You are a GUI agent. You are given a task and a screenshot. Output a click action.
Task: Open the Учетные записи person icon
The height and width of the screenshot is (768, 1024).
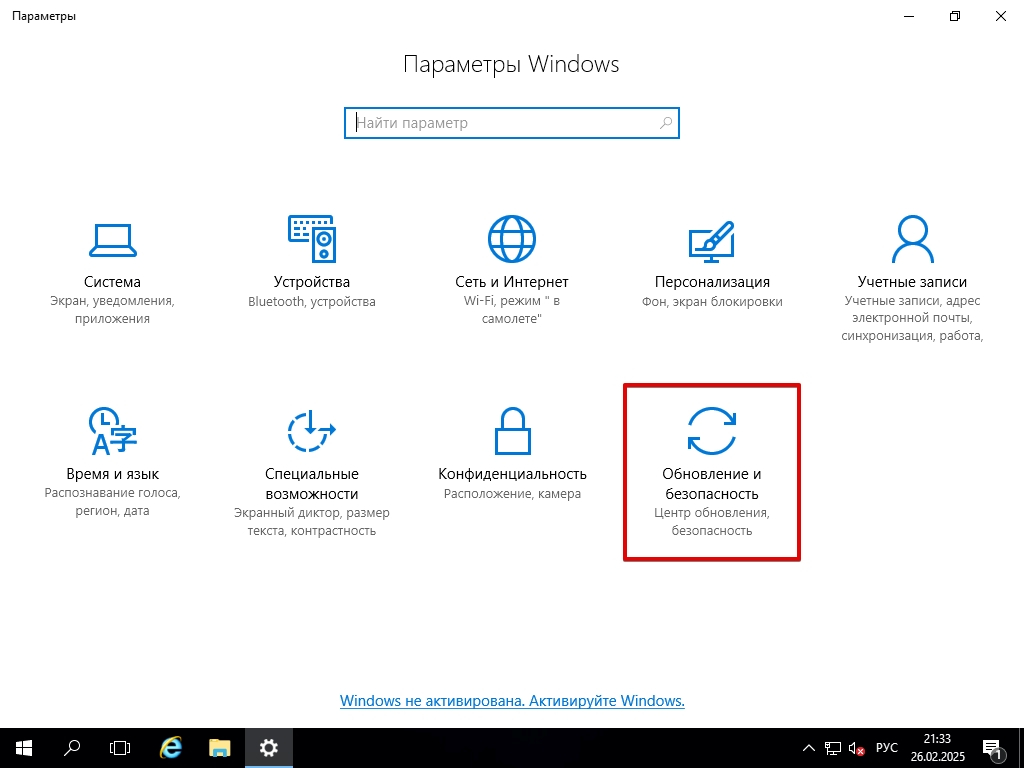click(x=912, y=239)
